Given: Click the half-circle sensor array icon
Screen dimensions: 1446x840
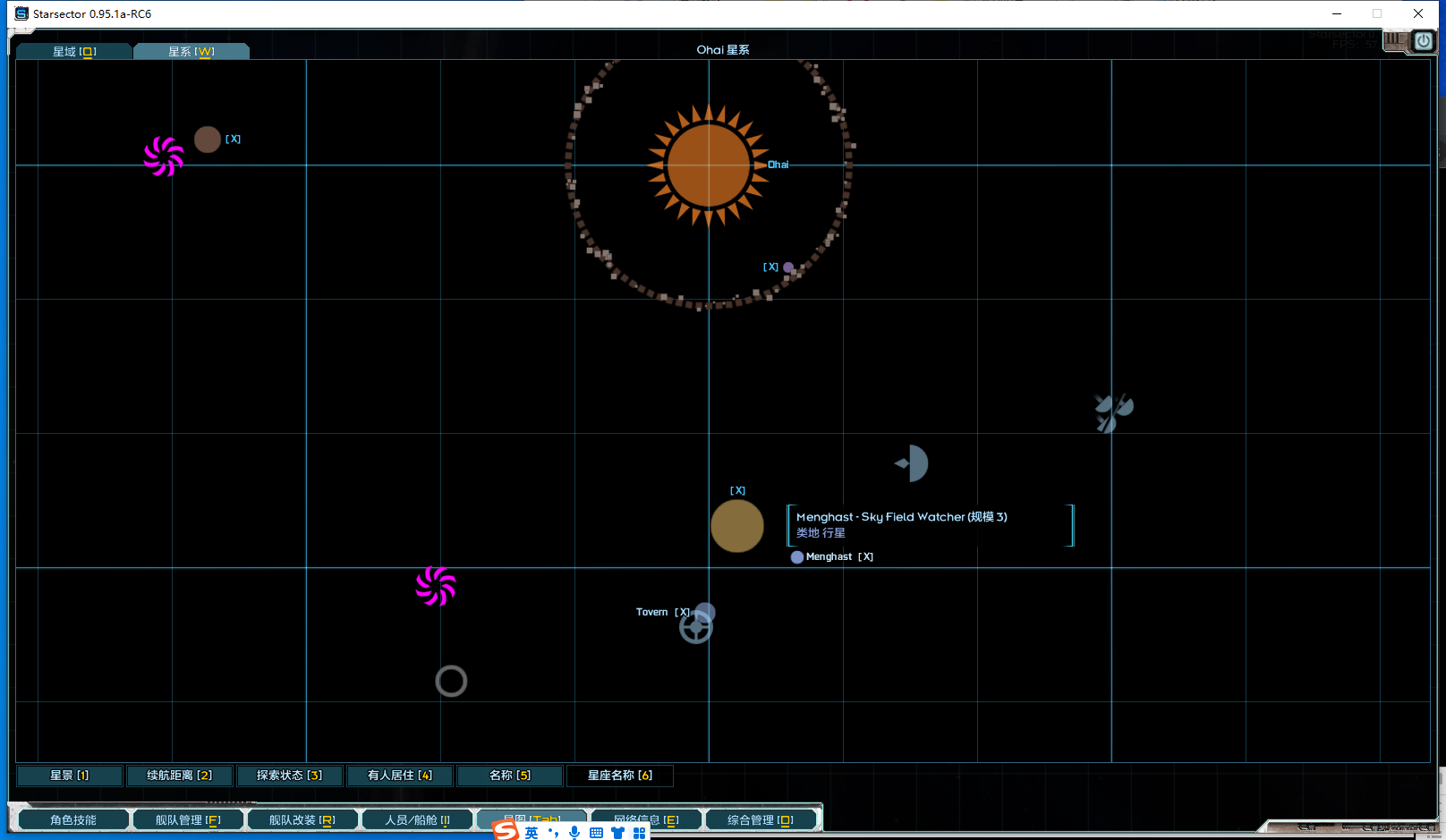Looking at the screenshot, I should (x=914, y=463).
